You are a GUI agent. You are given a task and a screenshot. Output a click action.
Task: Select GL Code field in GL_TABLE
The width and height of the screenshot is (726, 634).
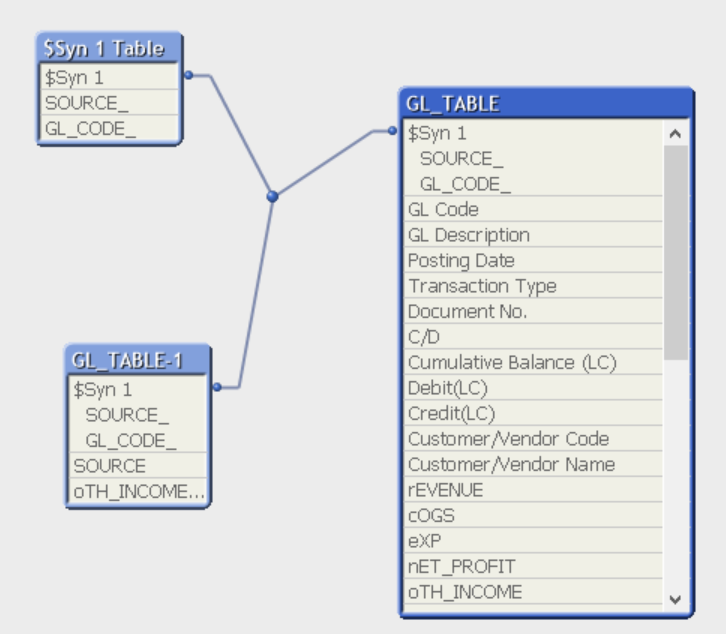click(533, 209)
